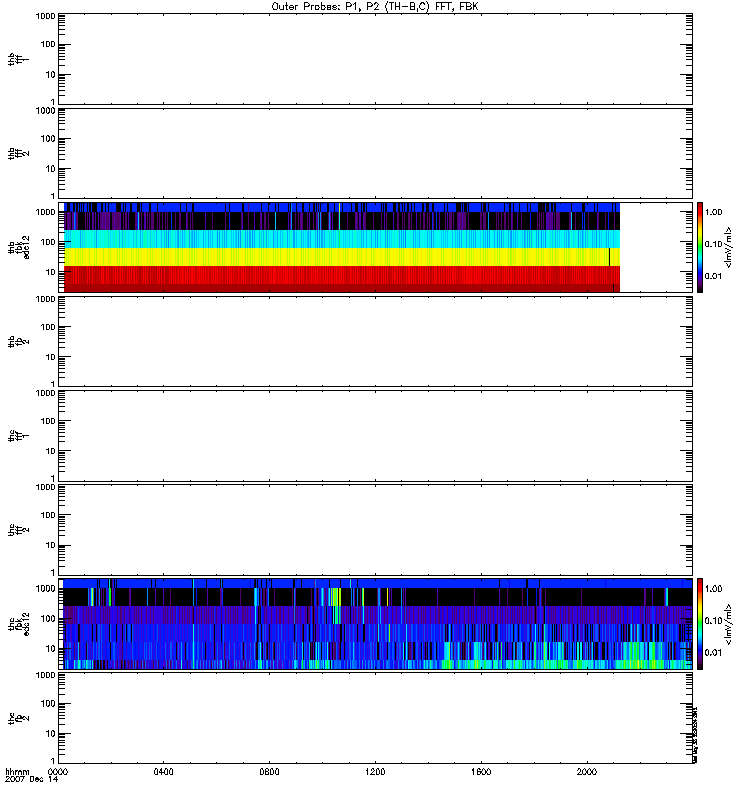
Task: Click the '1.00' label on the thb colorbar
Action: pos(714,212)
